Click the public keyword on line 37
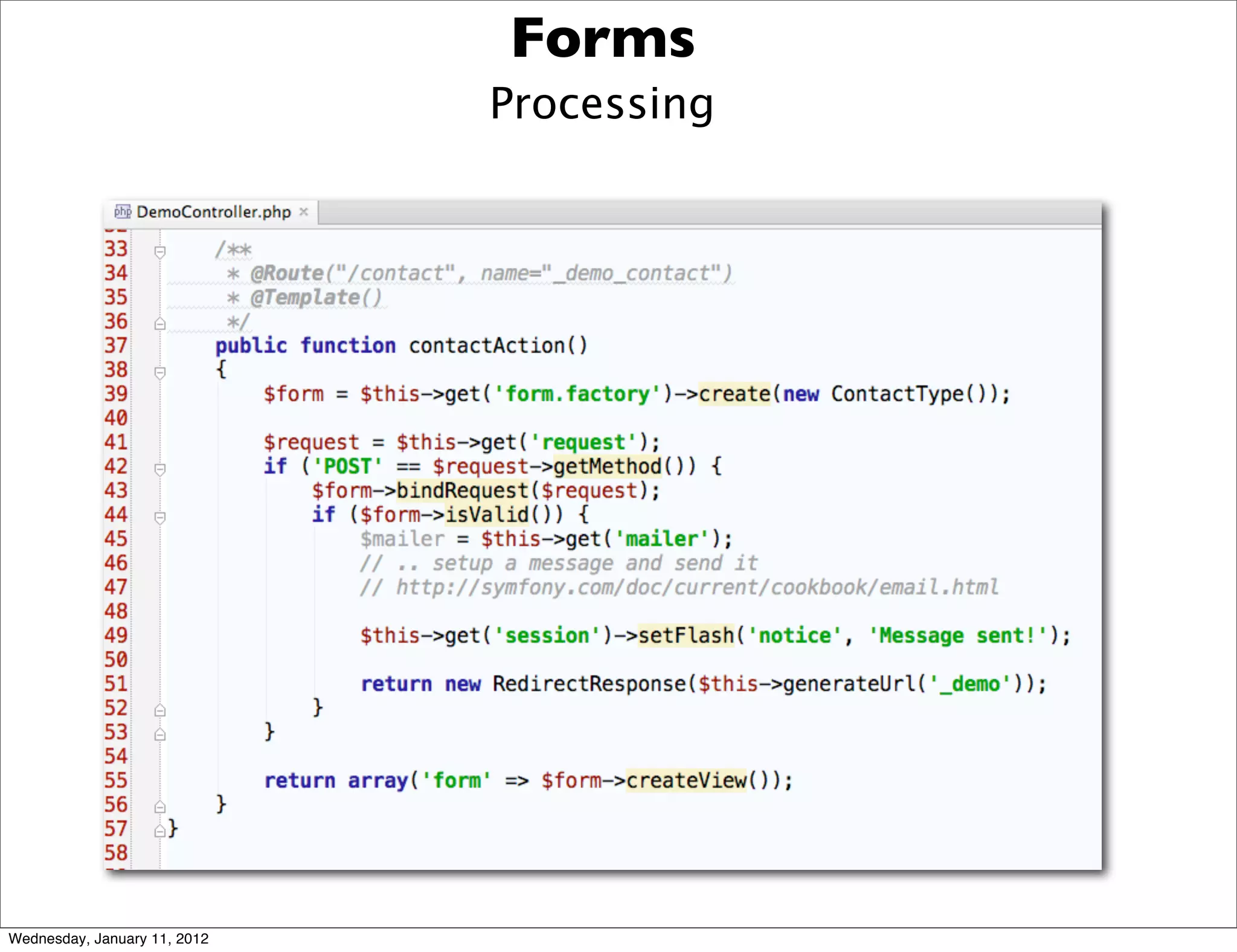This screenshot has width=1237, height=952. click(x=251, y=346)
